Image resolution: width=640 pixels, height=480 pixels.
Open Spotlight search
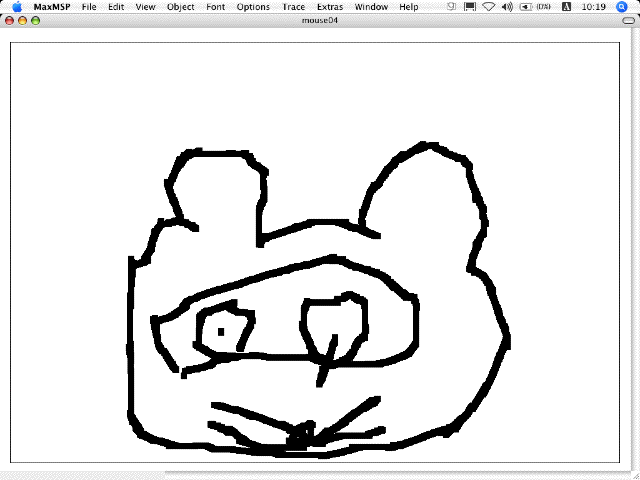tap(622, 7)
